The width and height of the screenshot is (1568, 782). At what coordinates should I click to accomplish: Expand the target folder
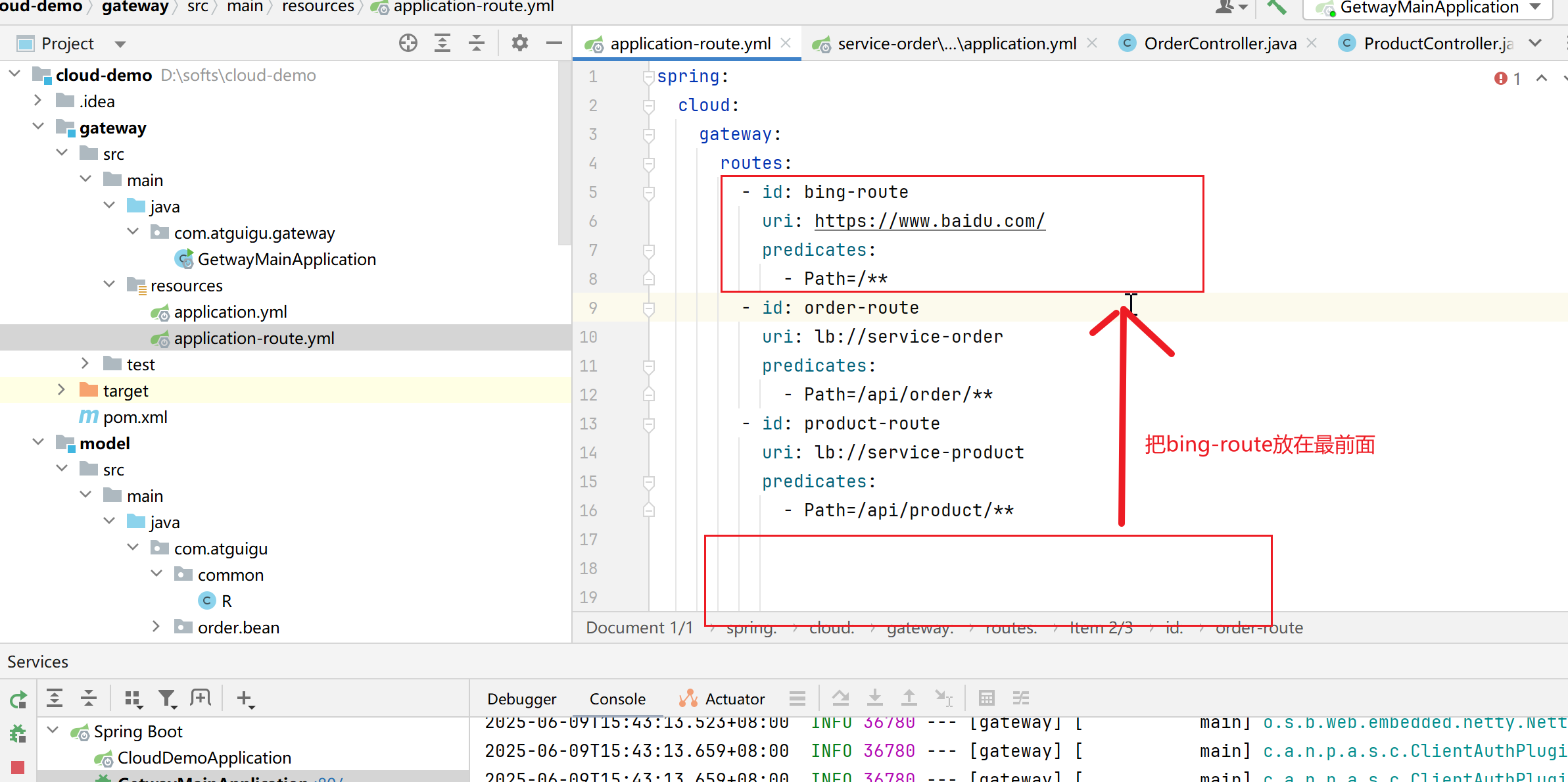click(x=61, y=389)
